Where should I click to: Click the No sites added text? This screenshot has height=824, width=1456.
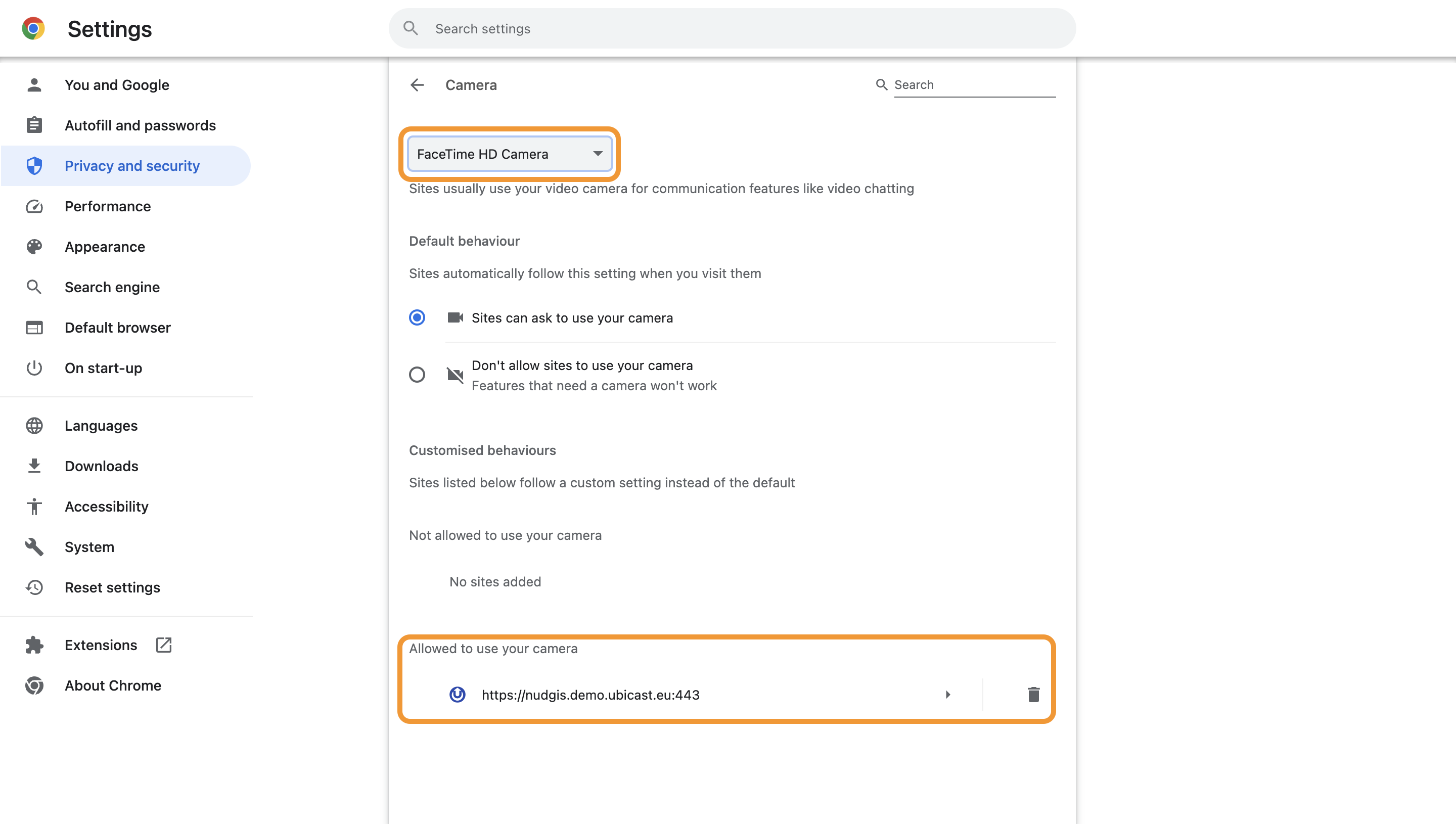[x=495, y=582]
